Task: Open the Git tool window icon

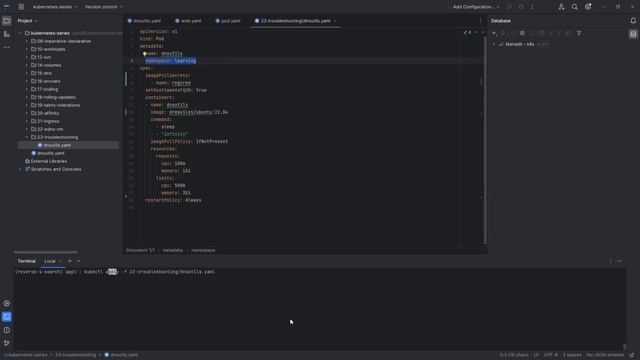Action: pyautogui.click(x=7, y=343)
